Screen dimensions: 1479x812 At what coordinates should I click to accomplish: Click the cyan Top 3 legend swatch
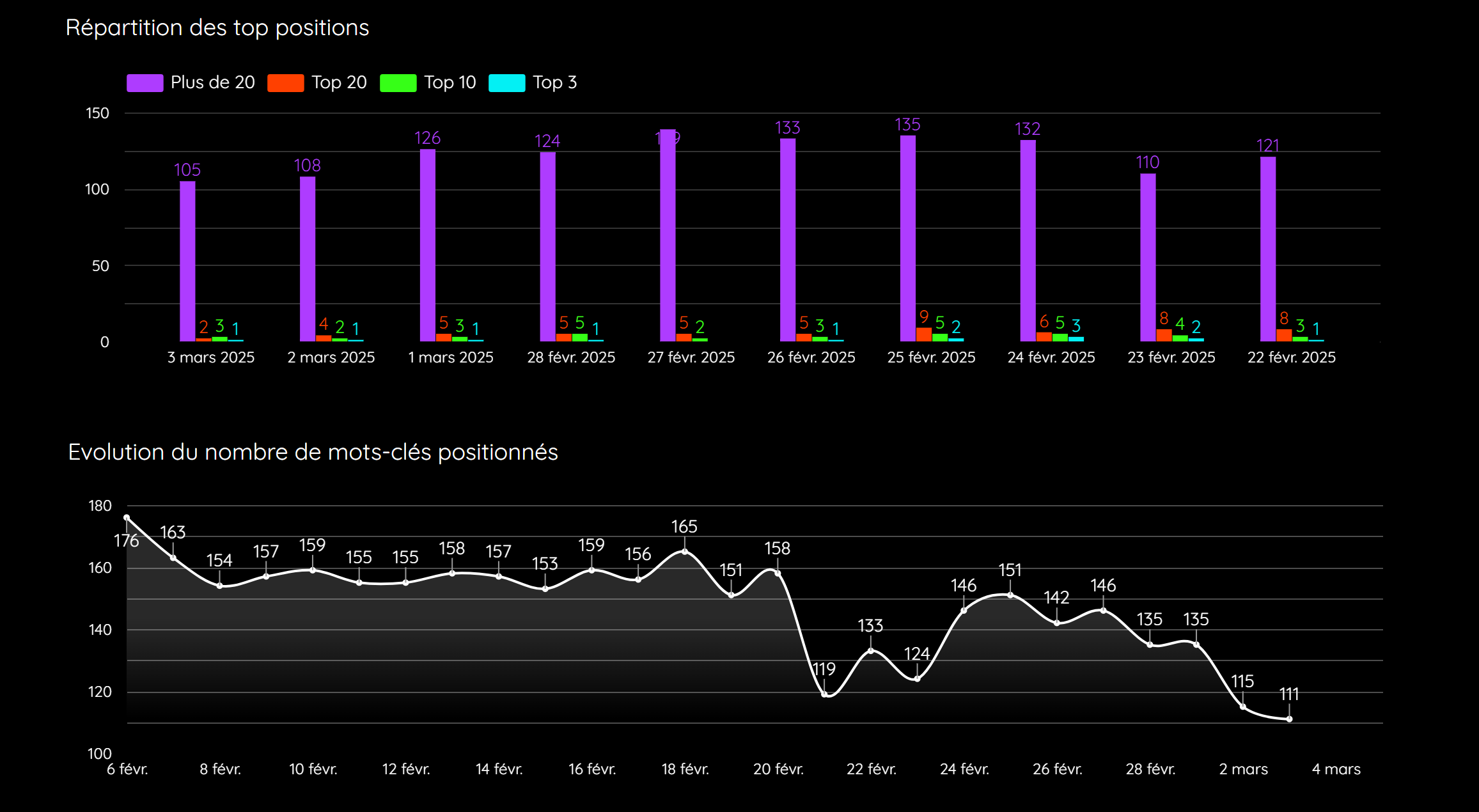(506, 83)
